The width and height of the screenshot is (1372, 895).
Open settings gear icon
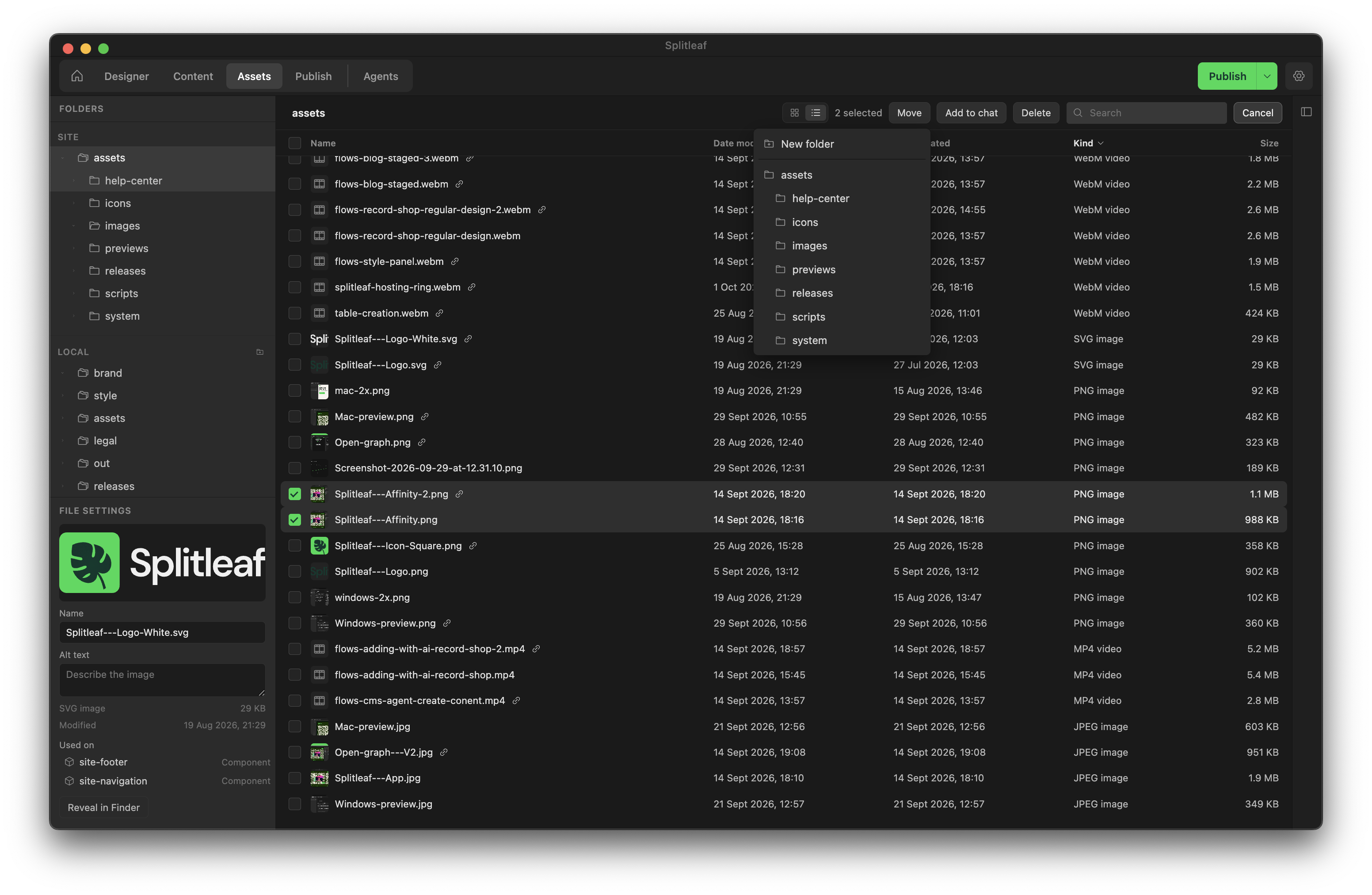(1298, 76)
